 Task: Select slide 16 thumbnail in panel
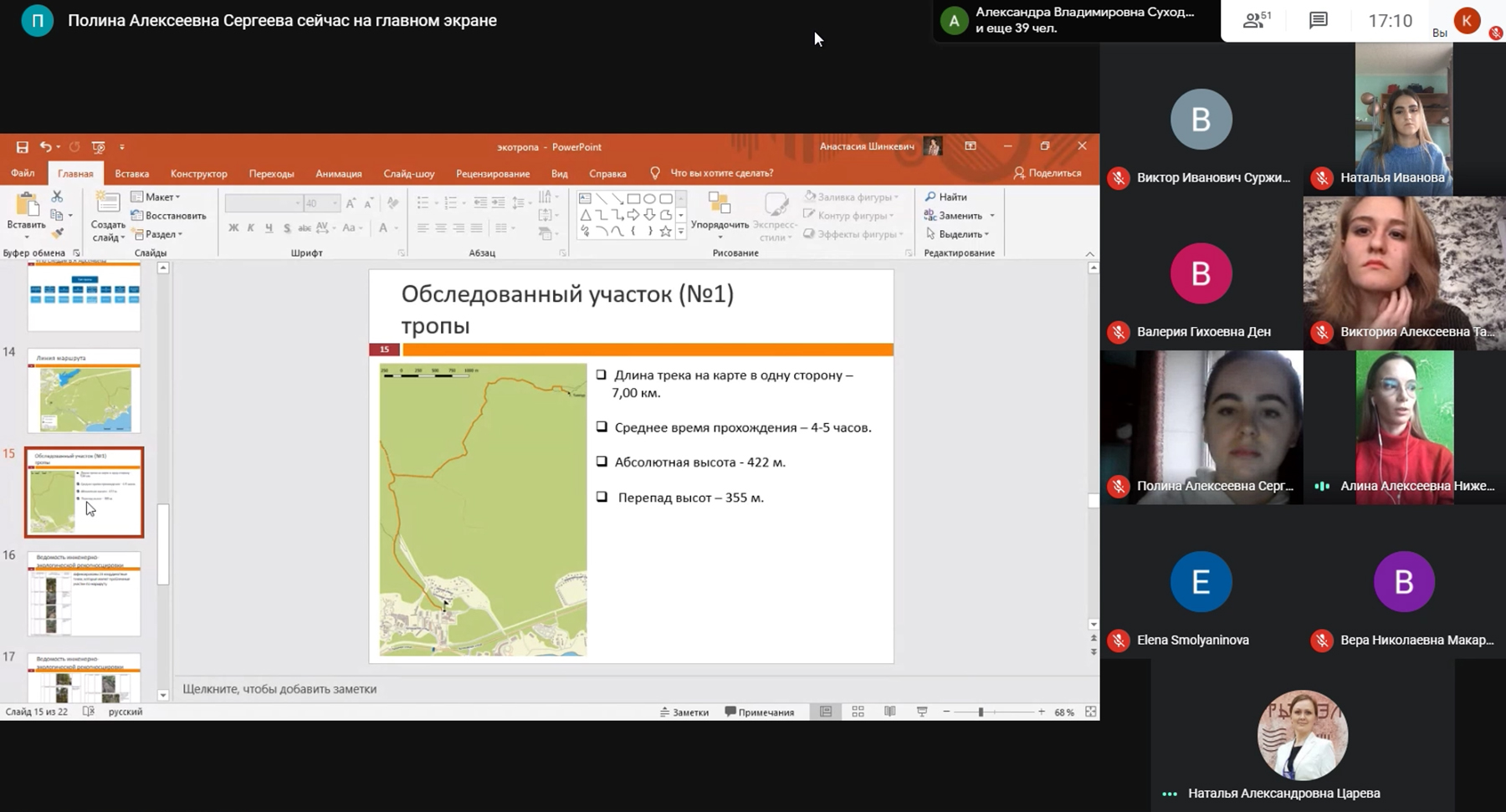coord(84,594)
